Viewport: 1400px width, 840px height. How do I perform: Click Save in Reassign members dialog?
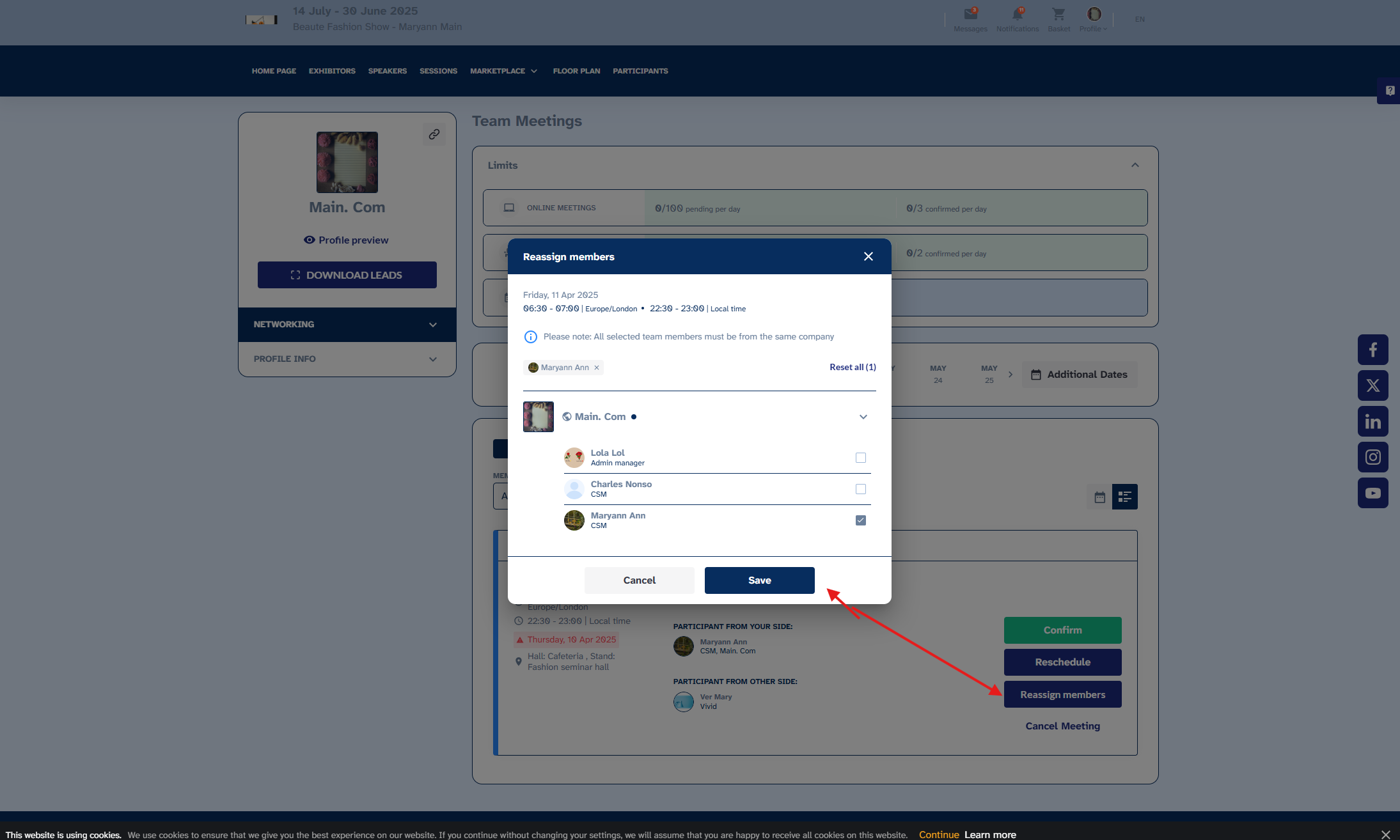tap(759, 580)
